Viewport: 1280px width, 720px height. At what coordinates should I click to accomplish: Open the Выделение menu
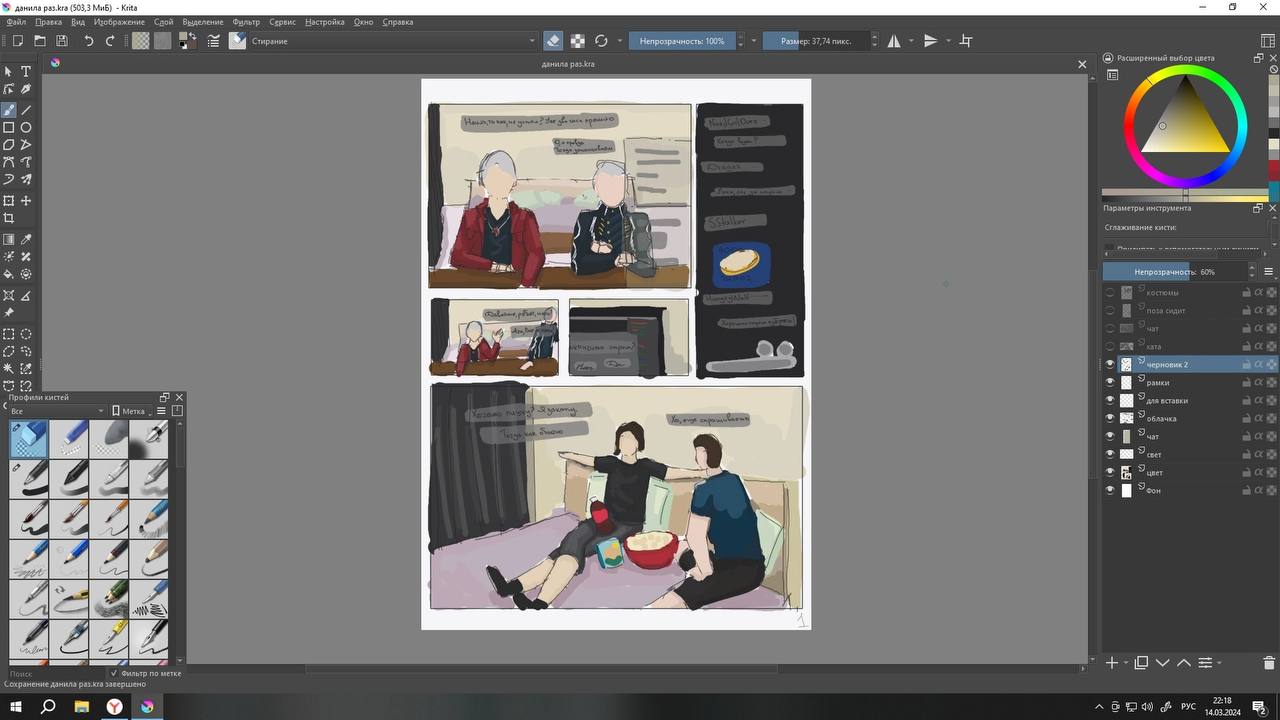pyautogui.click(x=203, y=21)
